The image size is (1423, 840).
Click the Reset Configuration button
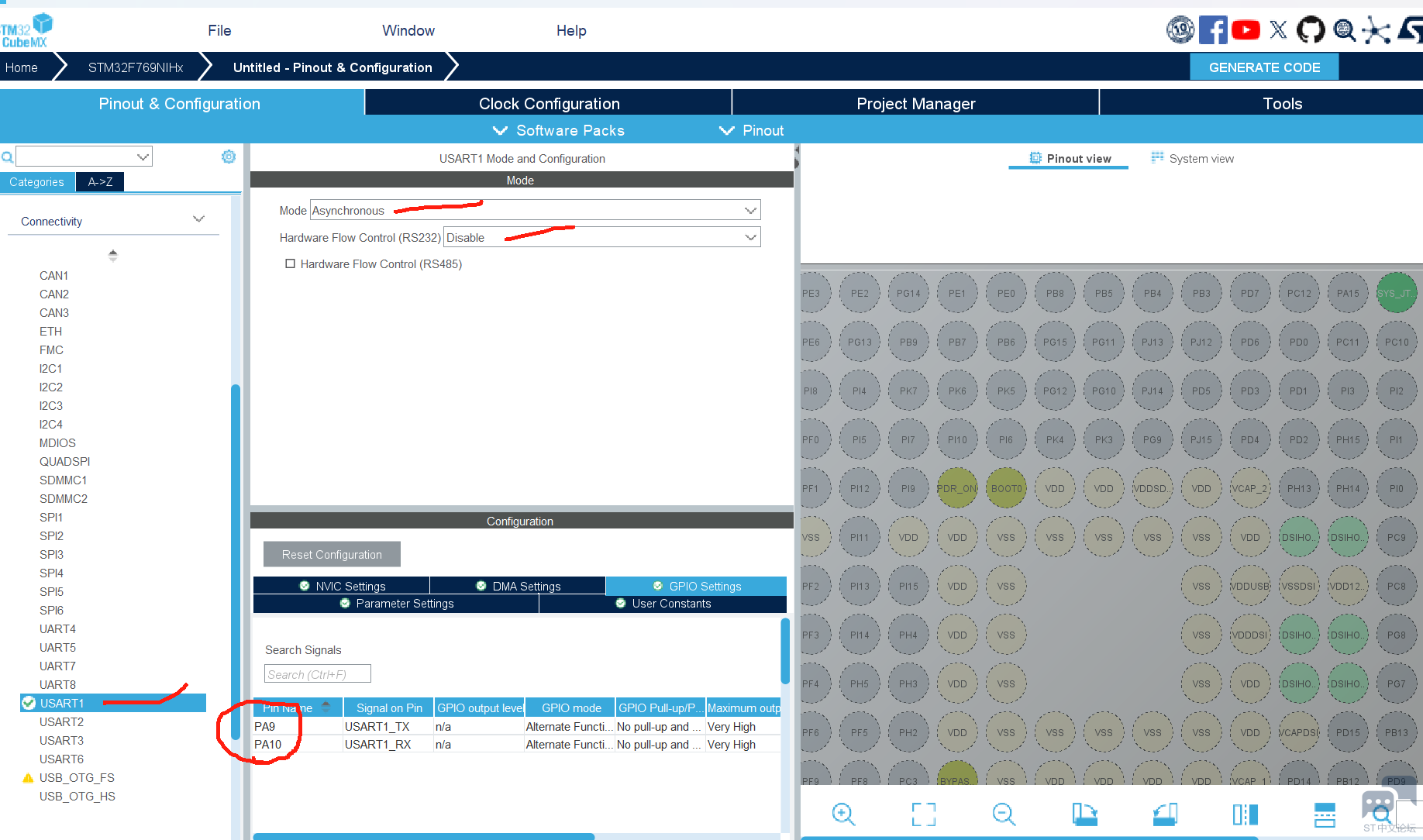coord(332,554)
